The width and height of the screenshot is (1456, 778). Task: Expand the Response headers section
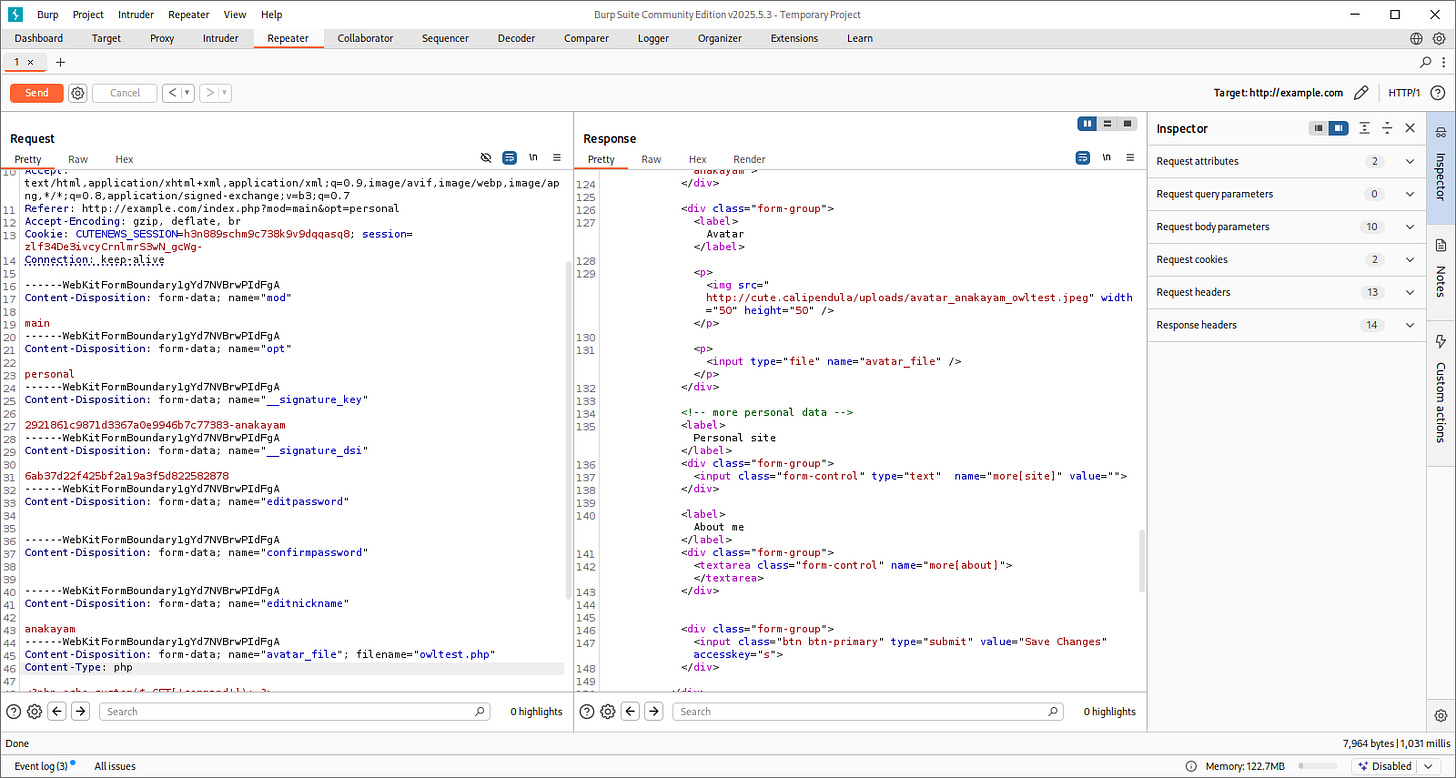pyautogui.click(x=1410, y=325)
